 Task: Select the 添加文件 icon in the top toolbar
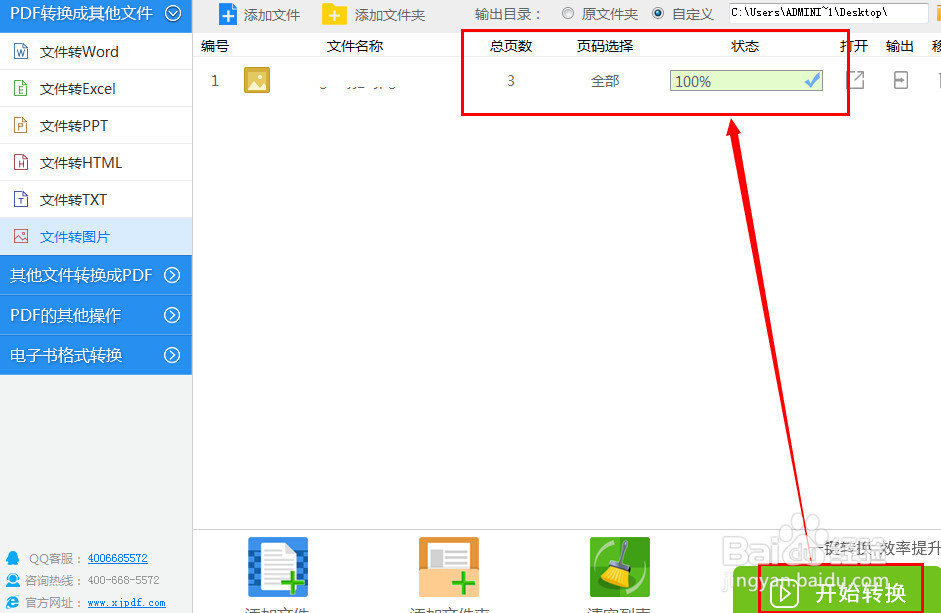[x=228, y=14]
